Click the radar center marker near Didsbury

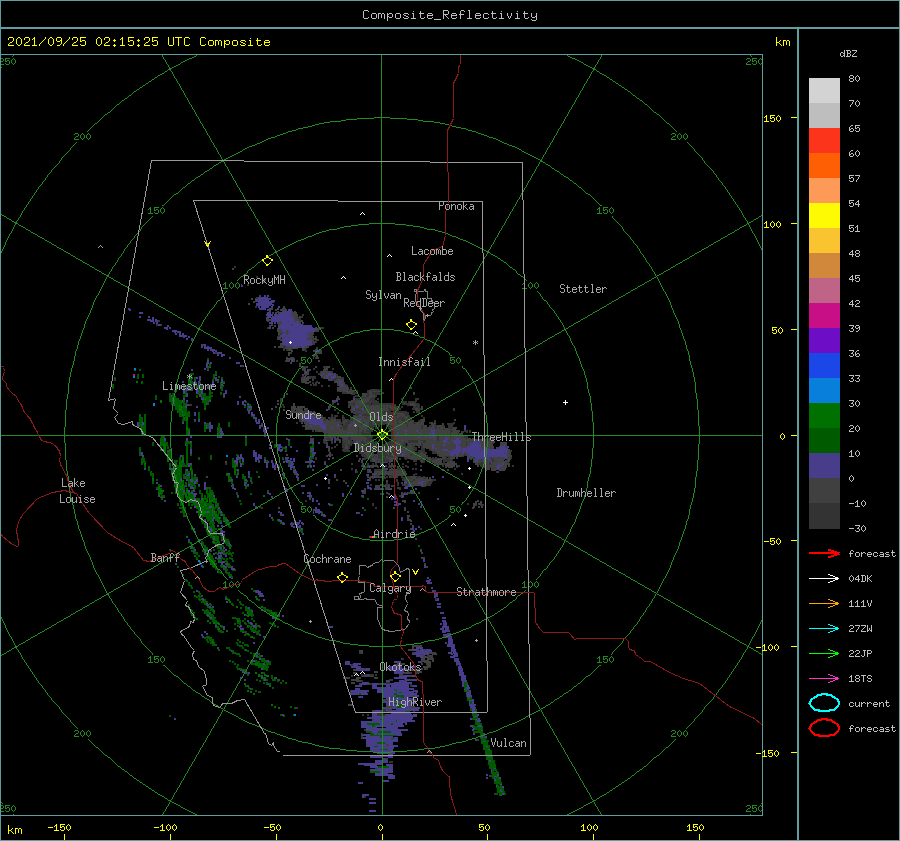pos(382,435)
